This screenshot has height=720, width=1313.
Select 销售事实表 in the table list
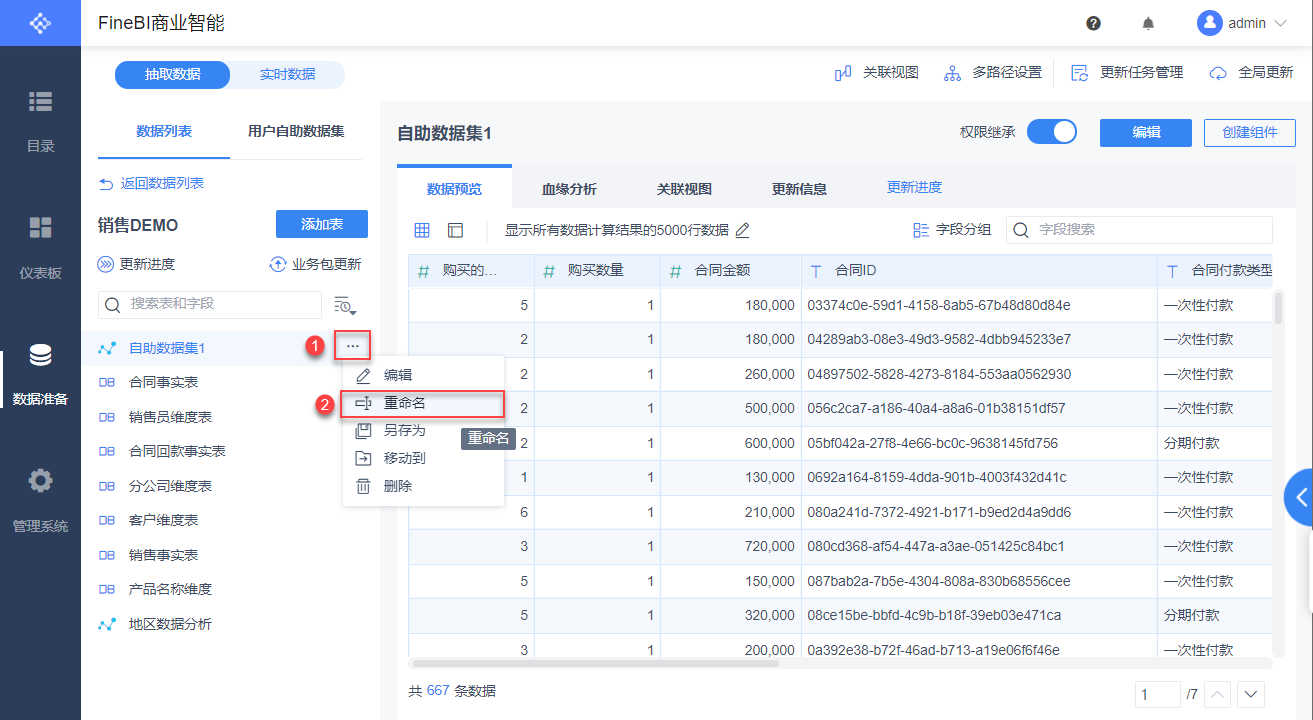163,555
